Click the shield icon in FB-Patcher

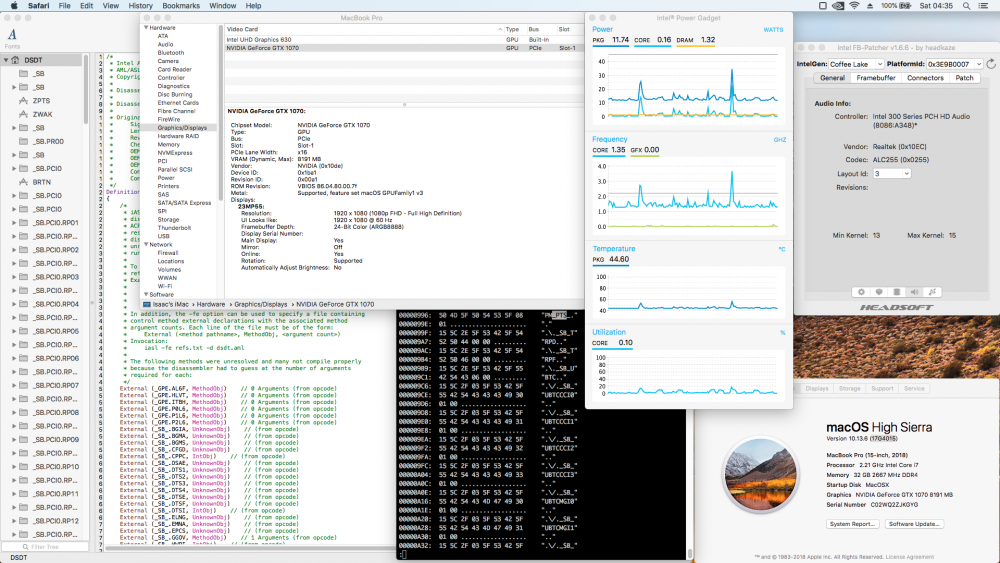point(879,292)
